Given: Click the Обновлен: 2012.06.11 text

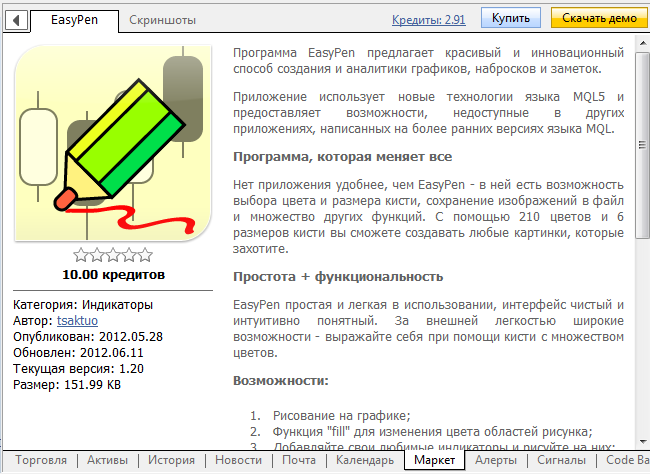Looking at the screenshot, I should 78,353.
